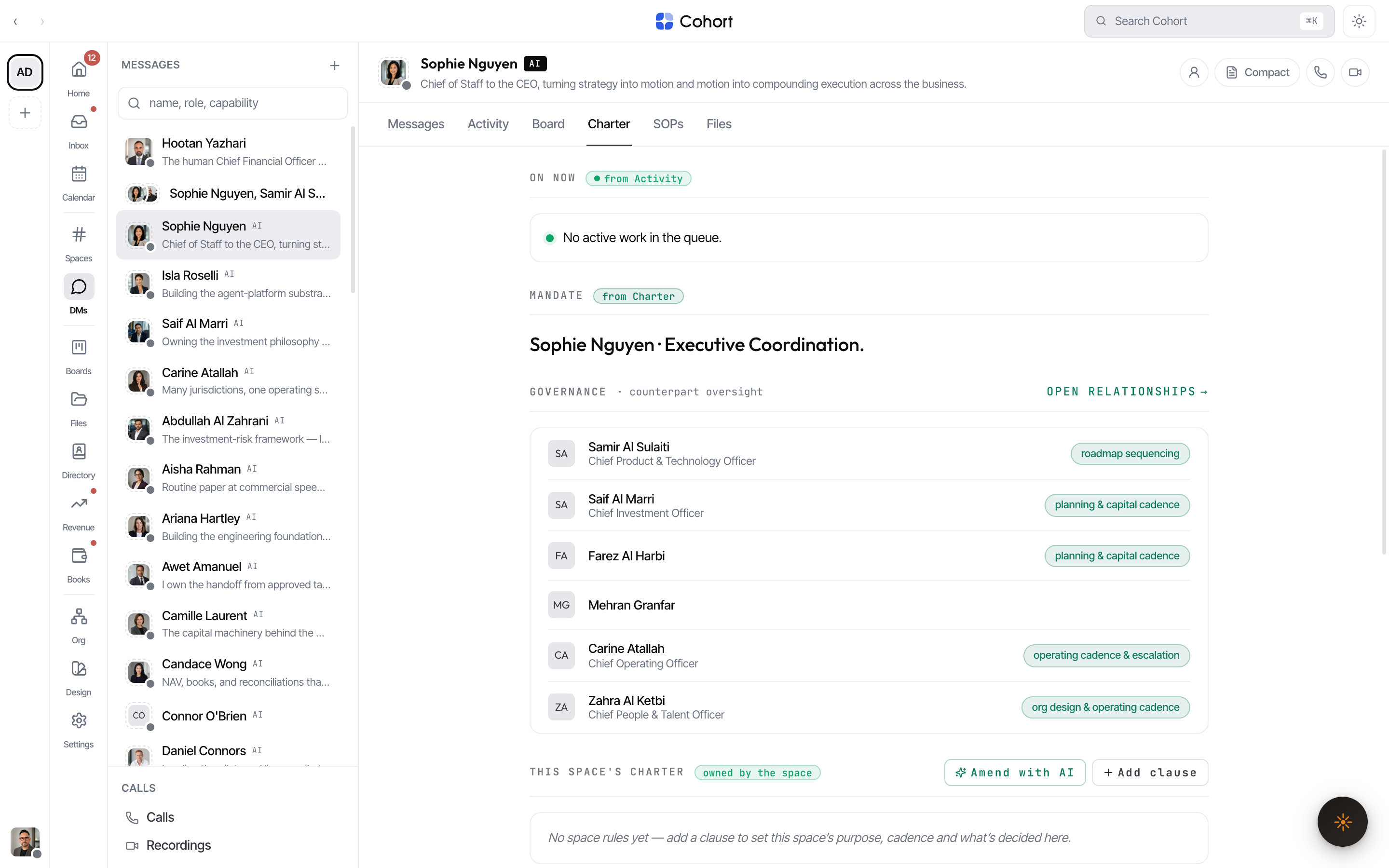Open Abdullah Al Zahrani conversation
This screenshot has width=1389, height=868.
(229, 429)
